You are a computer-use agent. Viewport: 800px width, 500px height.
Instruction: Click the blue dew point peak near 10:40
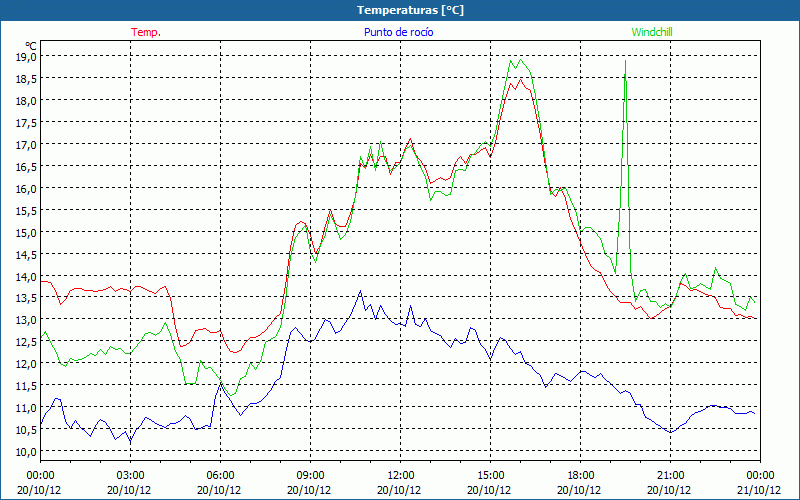(361, 291)
